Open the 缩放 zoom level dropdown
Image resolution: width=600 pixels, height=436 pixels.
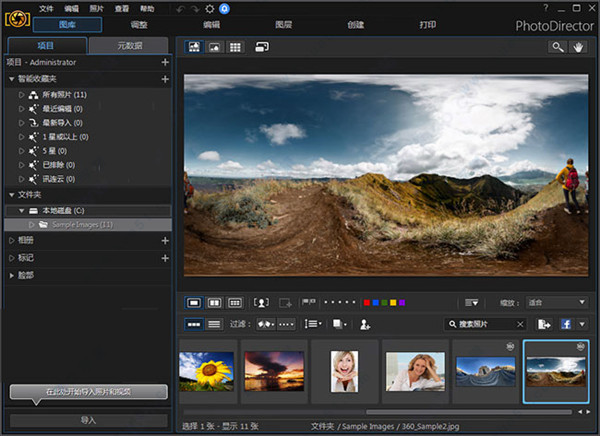[555, 302]
